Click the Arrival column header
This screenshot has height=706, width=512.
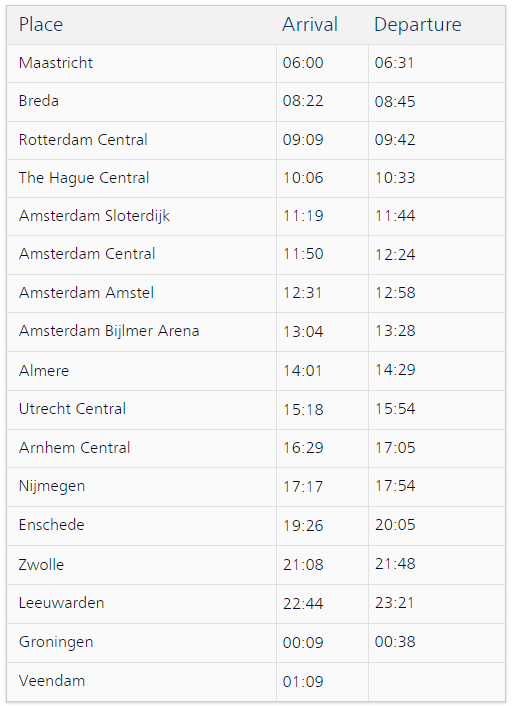click(310, 24)
